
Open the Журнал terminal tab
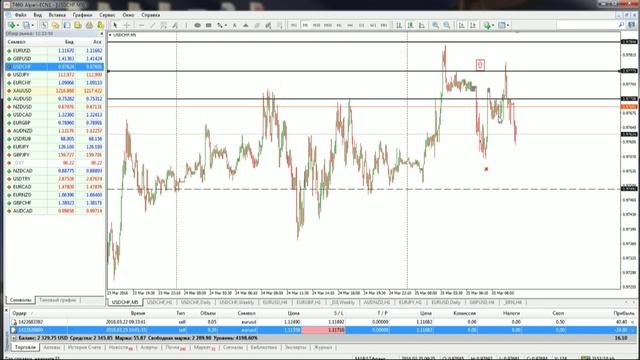322,348
